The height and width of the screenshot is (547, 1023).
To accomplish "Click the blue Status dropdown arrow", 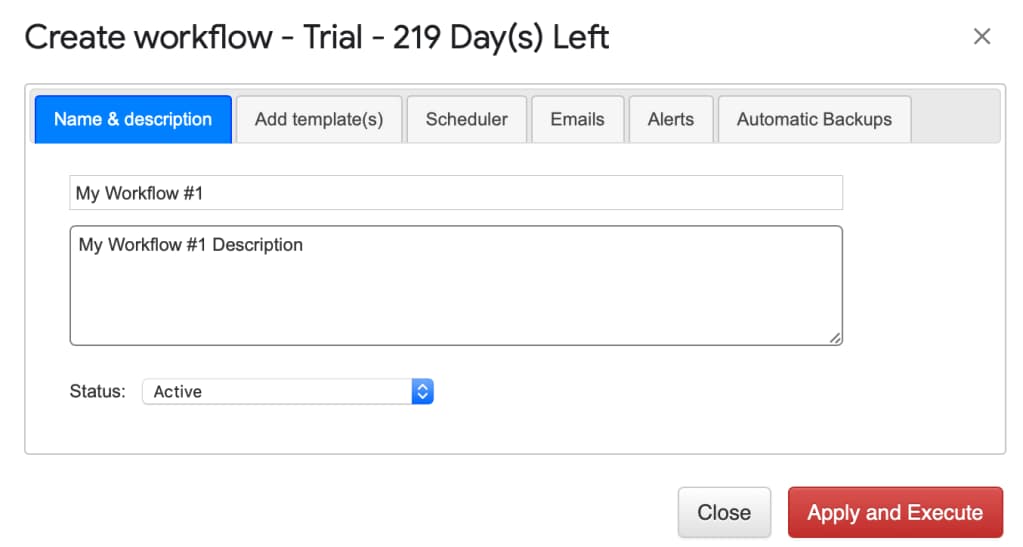I will point(422,392).
